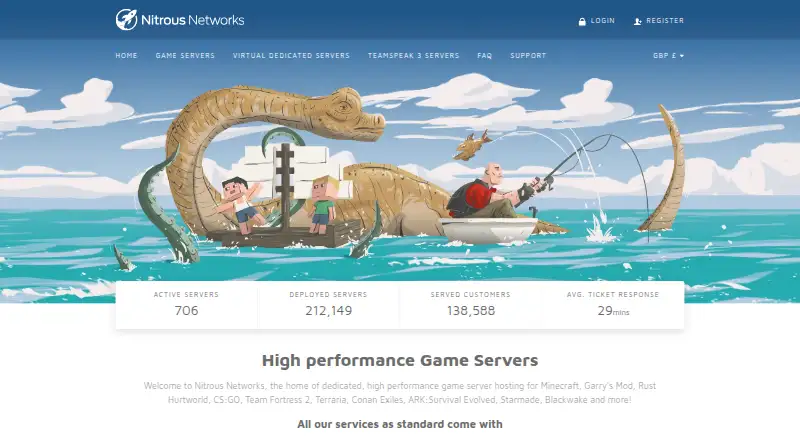
Task: Click the High performance Game Servers heading
Action: [x=400, y=360]
